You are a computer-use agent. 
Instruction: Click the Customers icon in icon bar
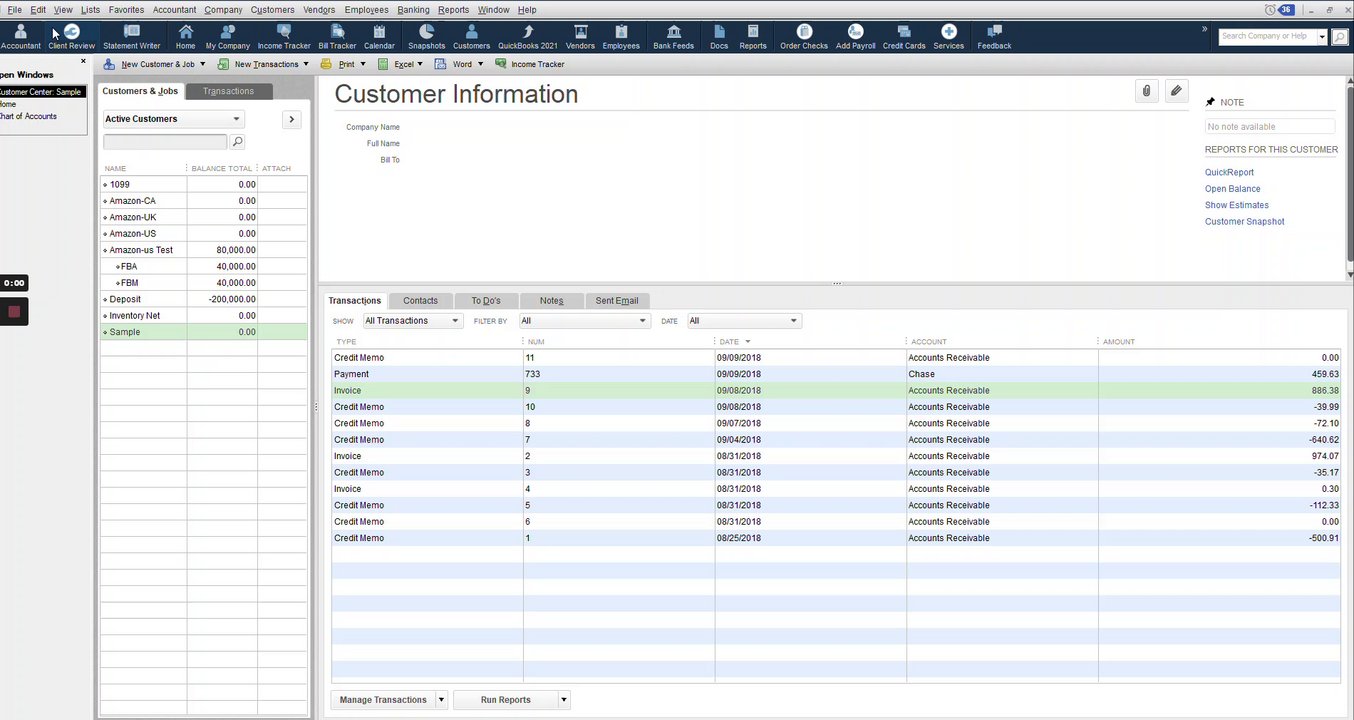pyautogui.click(x=471, y=37)
